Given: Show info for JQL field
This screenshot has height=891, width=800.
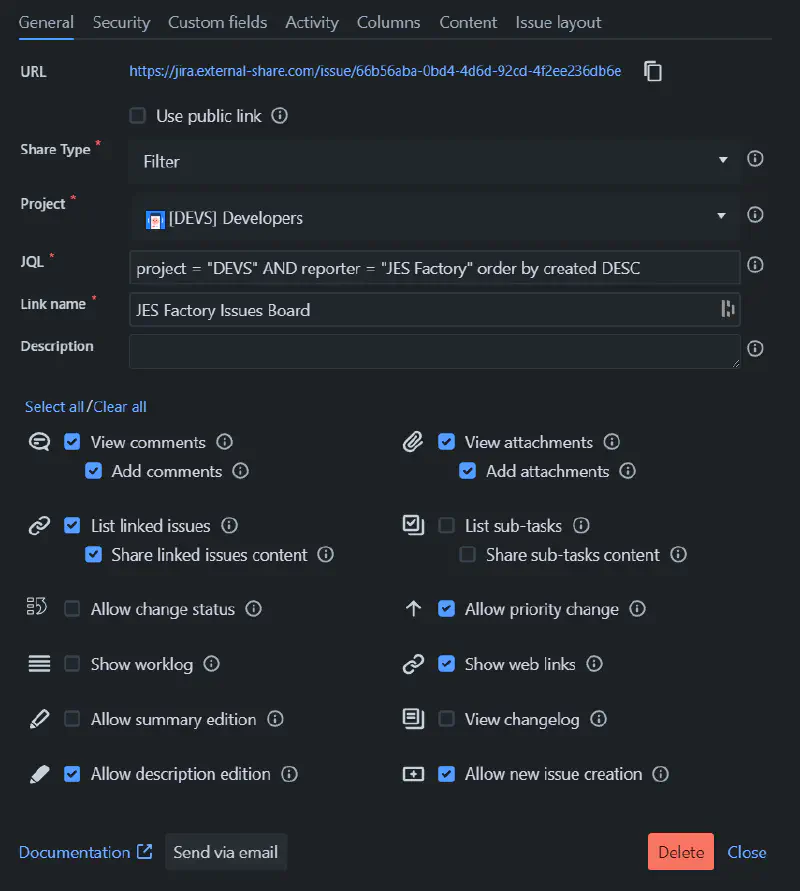Looking at the screenshot, I should 755,265.
